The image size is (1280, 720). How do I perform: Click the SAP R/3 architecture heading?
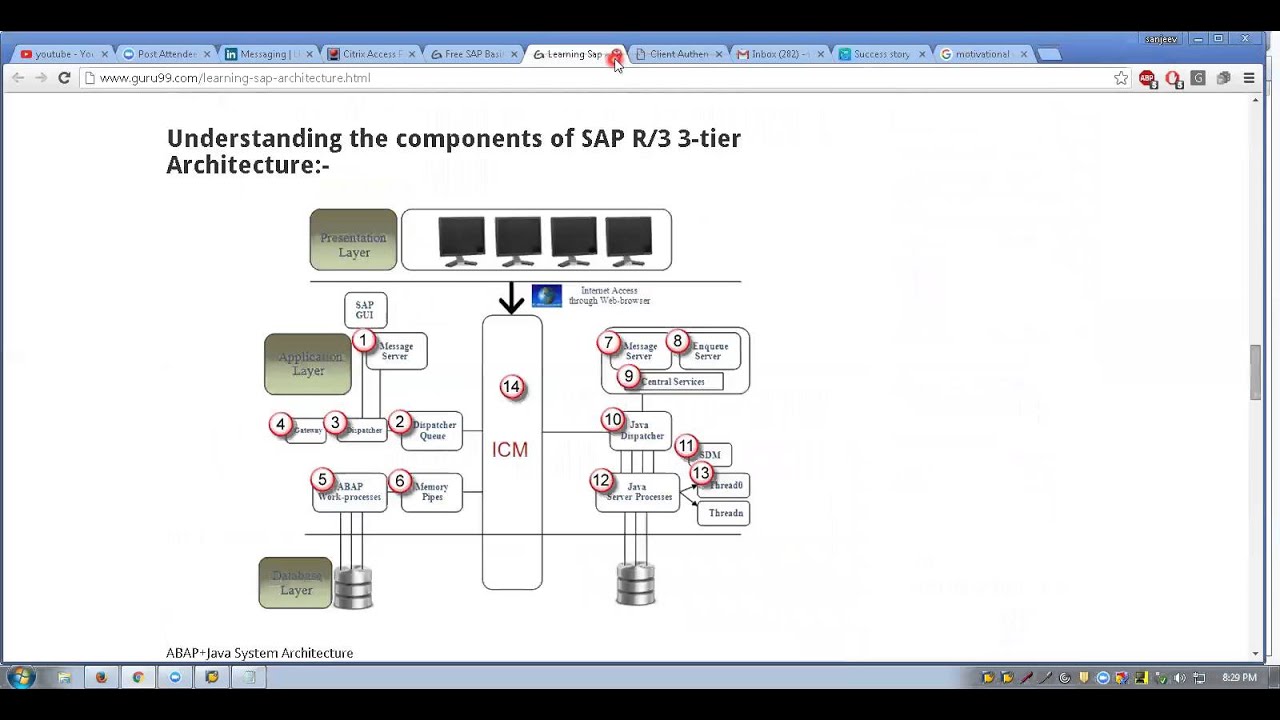tap(453, 151)
